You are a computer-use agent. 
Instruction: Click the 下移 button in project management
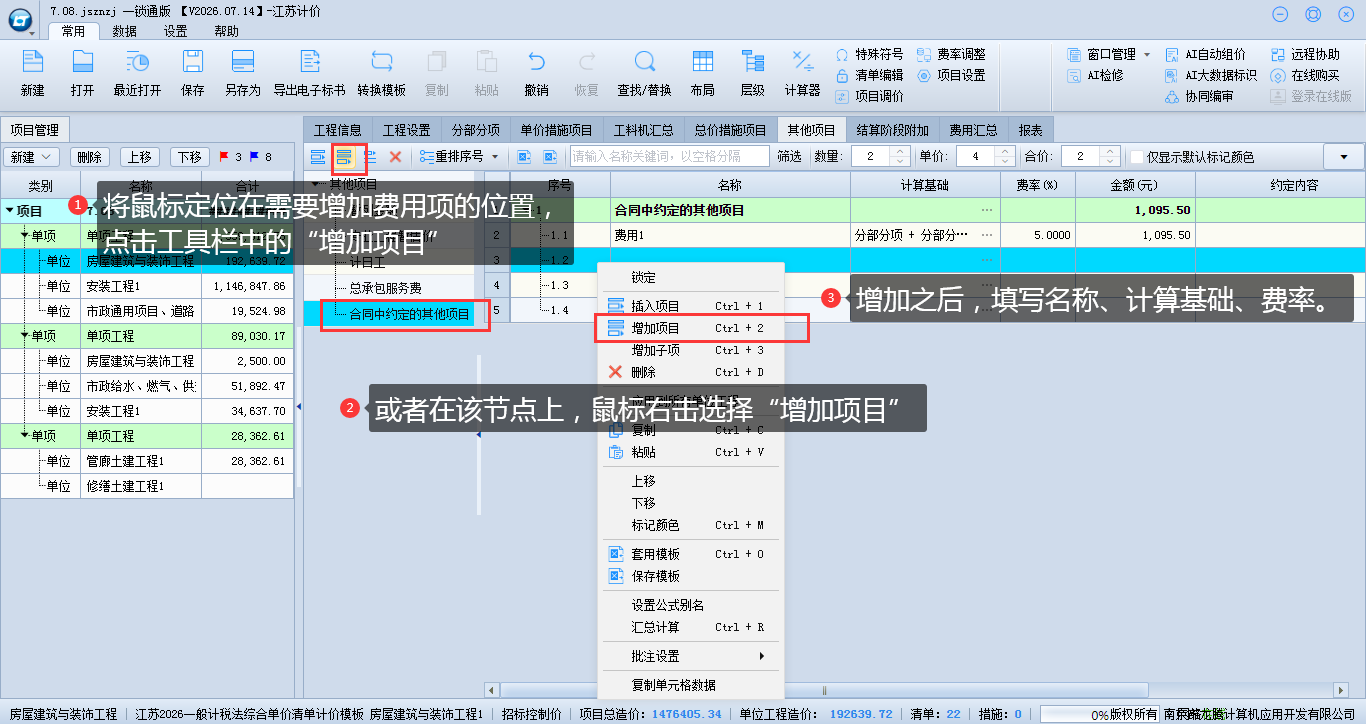[x=190, y=157]
